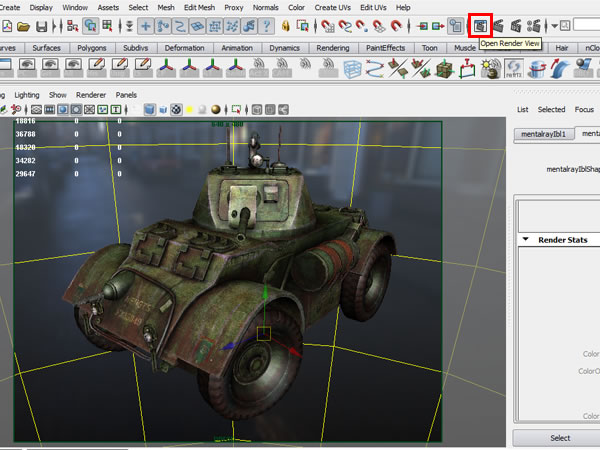Expand the input line operations dropdown arrow
Screen dimensions: 600x450
tap(554, 26)
